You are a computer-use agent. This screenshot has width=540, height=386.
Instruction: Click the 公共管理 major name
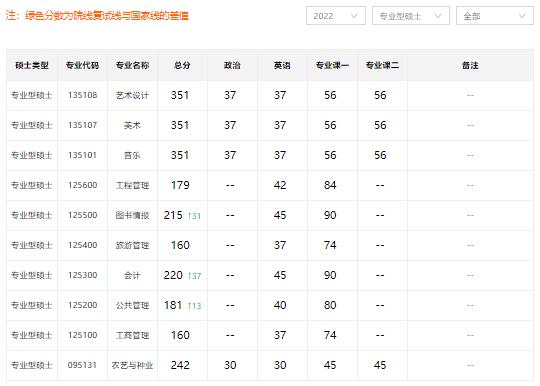pos(132,305)
